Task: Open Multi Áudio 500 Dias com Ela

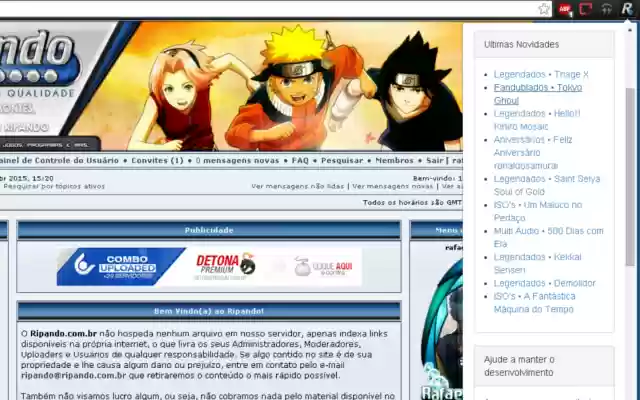Action: point(549,238)
